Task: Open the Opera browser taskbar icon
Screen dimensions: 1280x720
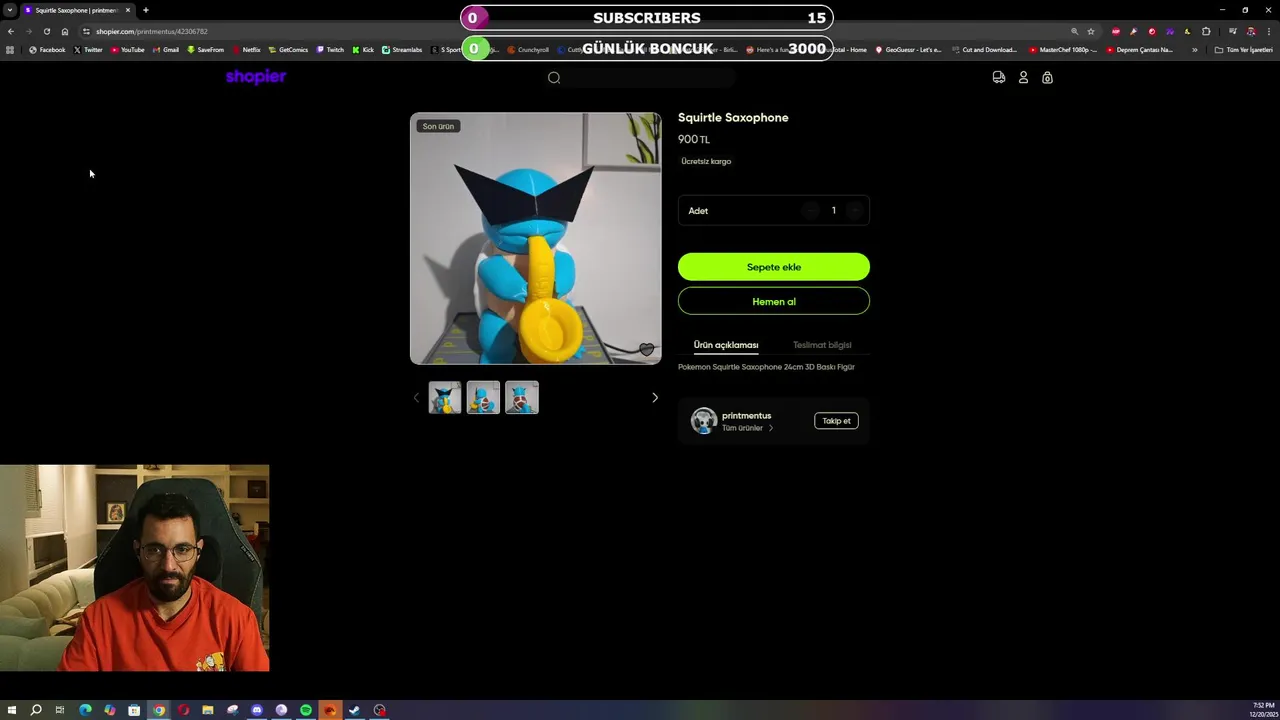Action: coord(183,710)
